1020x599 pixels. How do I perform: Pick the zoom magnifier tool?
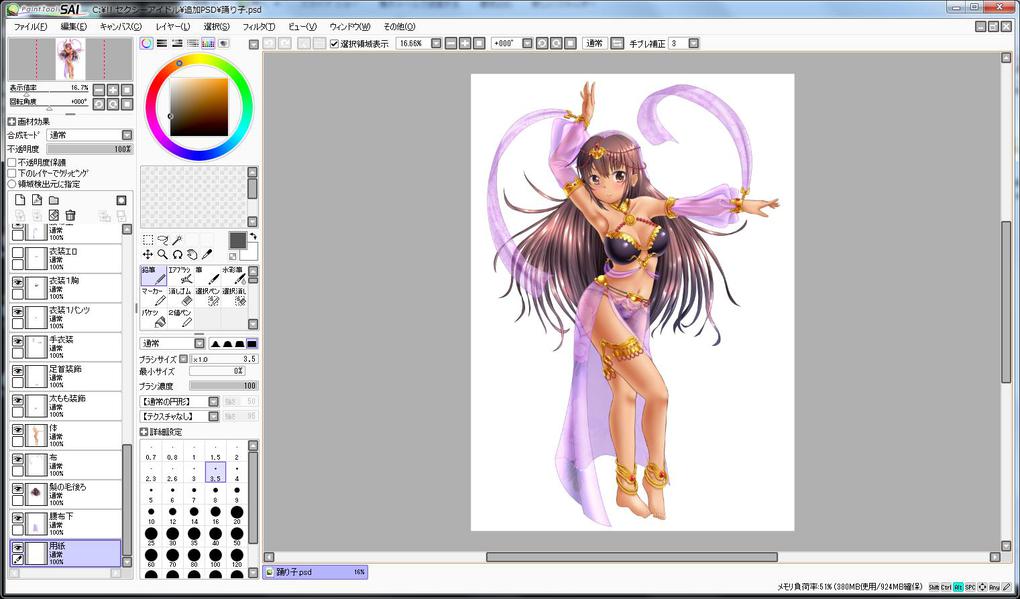163,254
